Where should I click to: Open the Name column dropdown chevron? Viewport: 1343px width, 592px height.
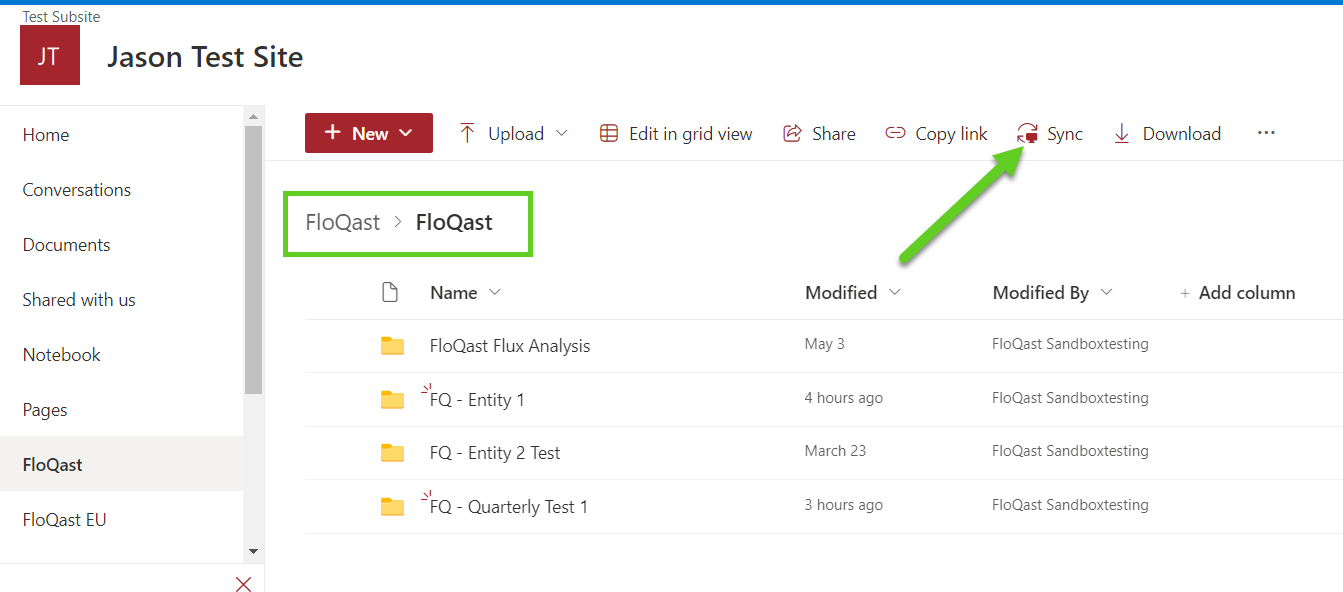click(494, 292)
